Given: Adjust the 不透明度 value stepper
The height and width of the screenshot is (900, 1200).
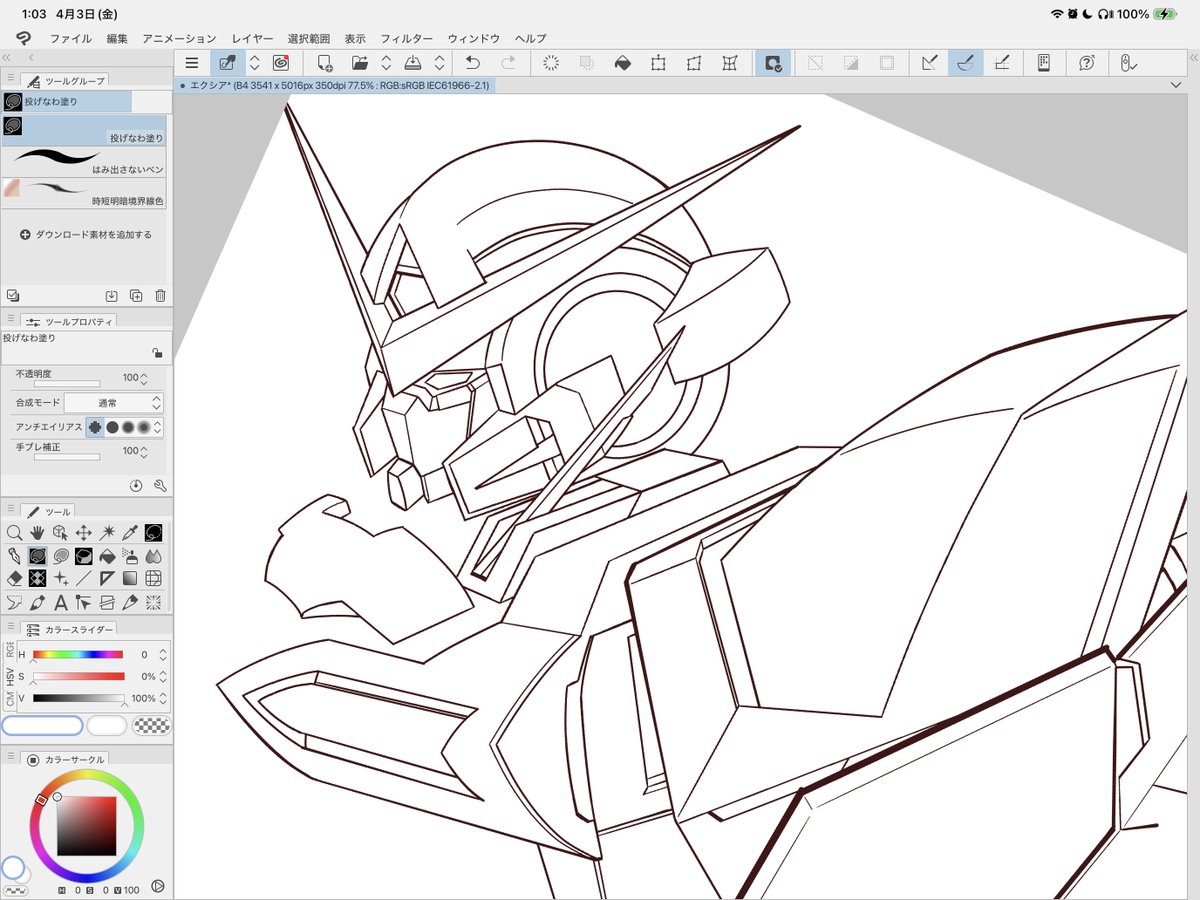Looking at the screenshot, I should (144, 378).
